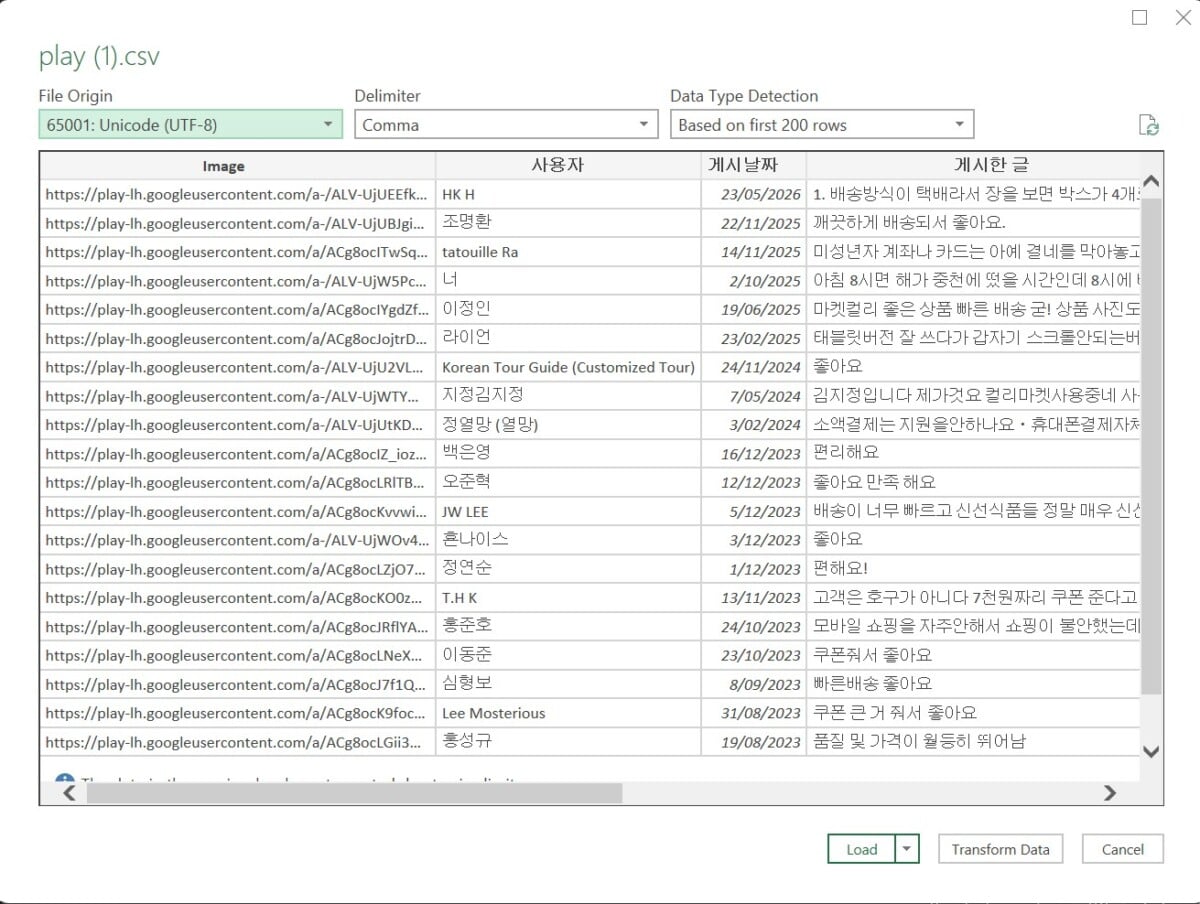This screenshot has height=904, width=1200.
Task: Click the date cell 14/11/2025
Action: [754, 252]
